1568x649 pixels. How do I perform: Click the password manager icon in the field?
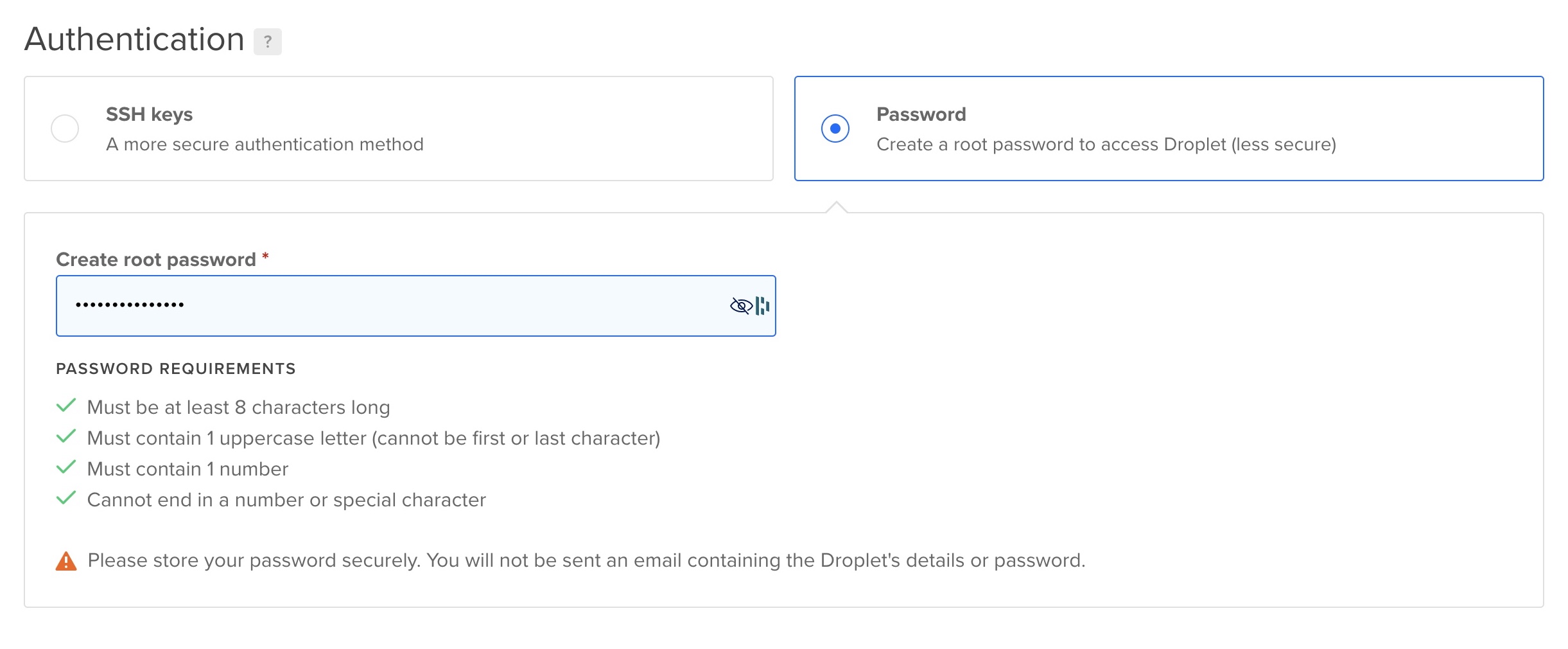tap(762, 306)
